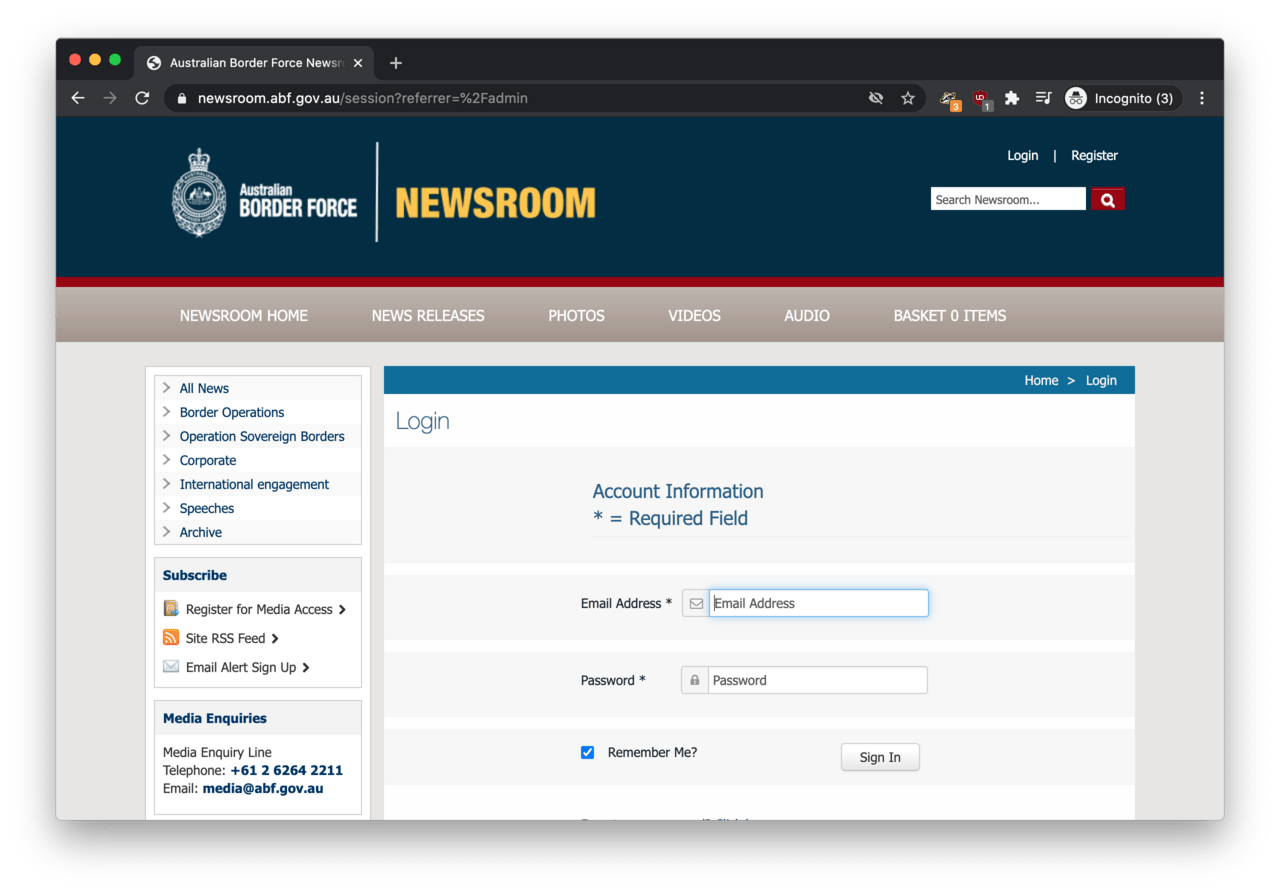The height and width of the screenshot is (894, 1280).
Task: Open the Operation Sovereign Borders link
Action: [x=262, y=436]
